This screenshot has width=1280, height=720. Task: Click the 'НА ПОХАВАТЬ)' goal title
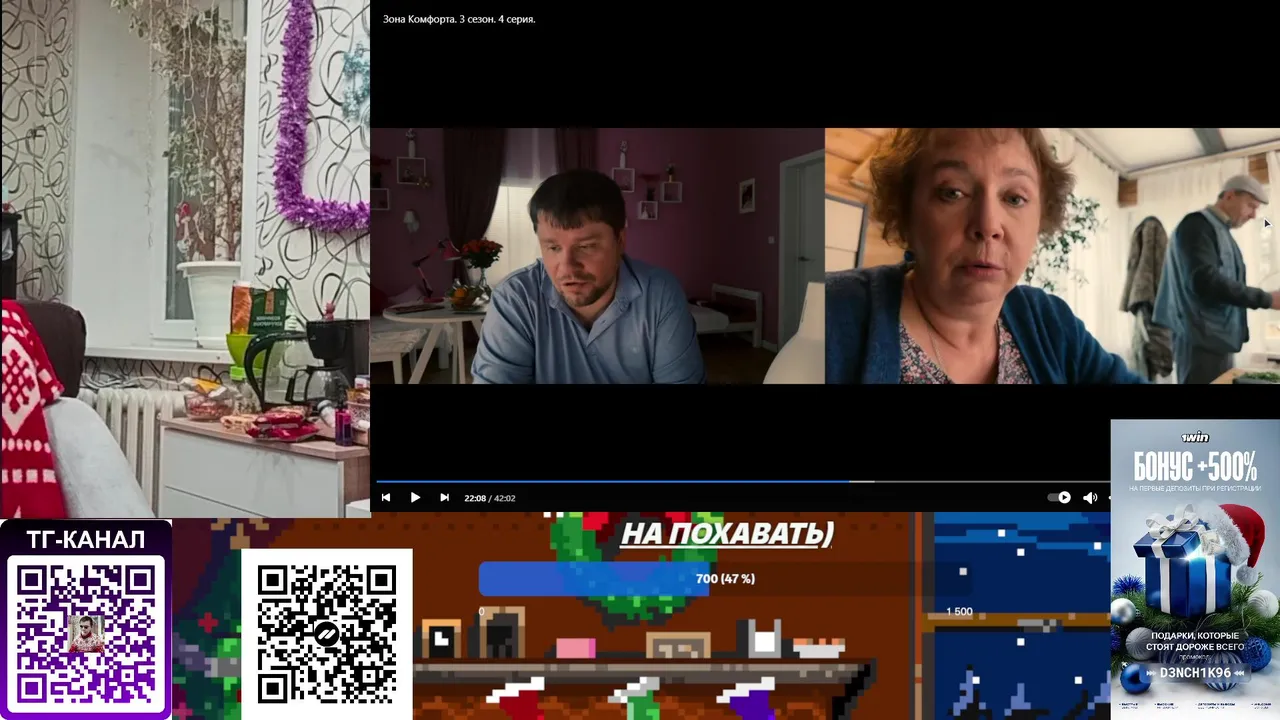[727, 533]
